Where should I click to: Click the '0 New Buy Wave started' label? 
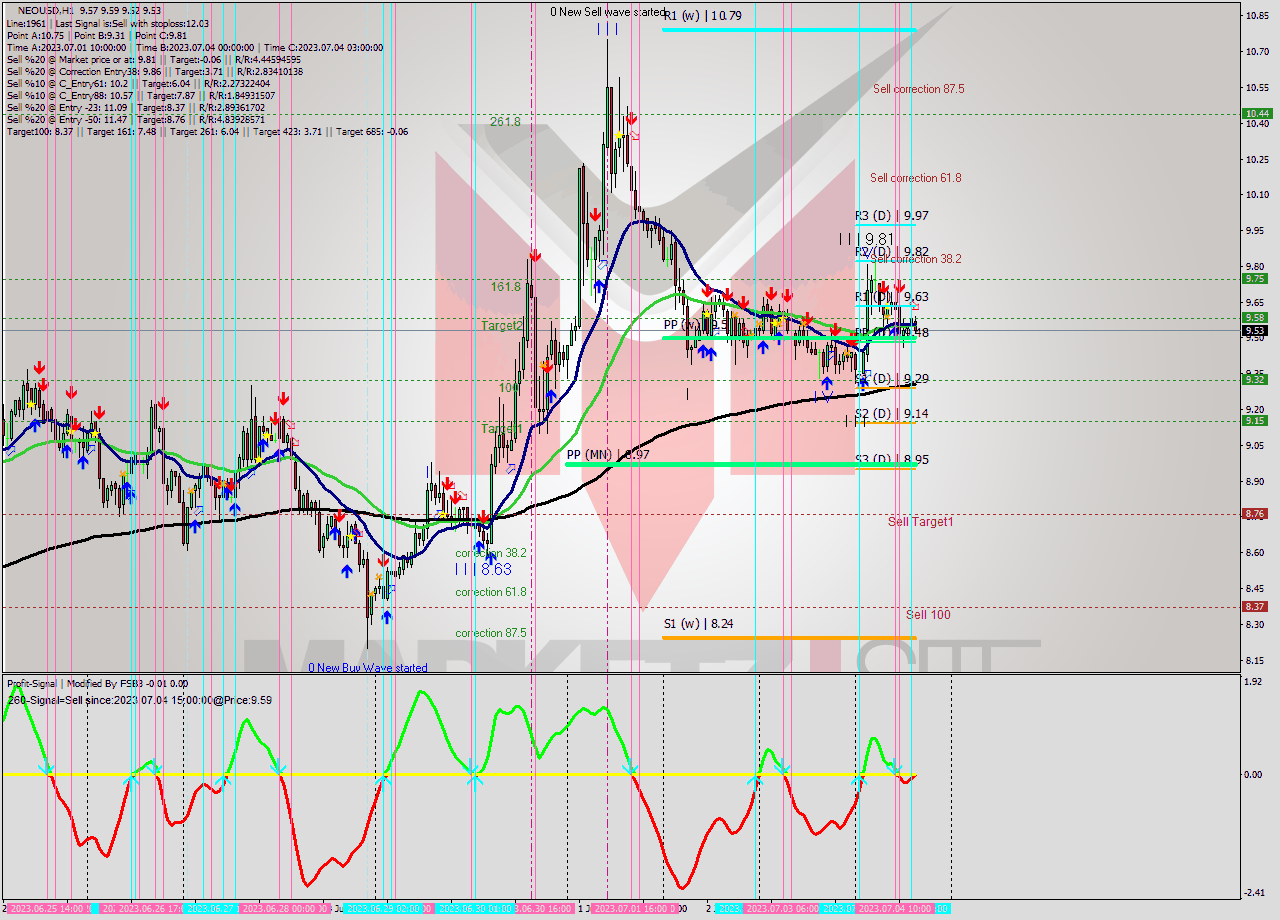pyautogui.click(x=367, y=668)
